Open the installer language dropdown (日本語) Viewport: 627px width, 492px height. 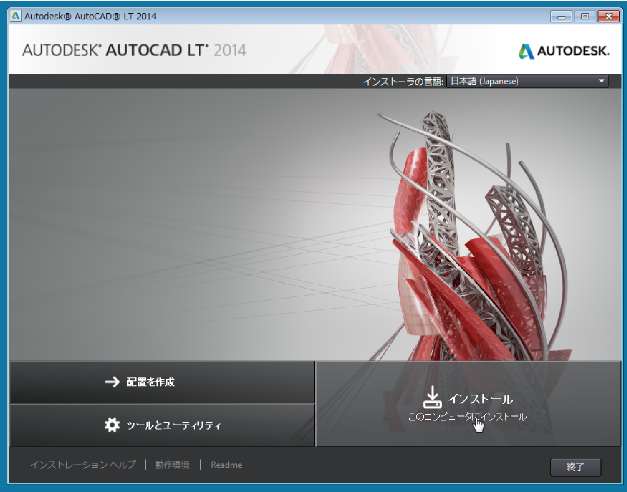pyautogui.click(x=527, y=81)
